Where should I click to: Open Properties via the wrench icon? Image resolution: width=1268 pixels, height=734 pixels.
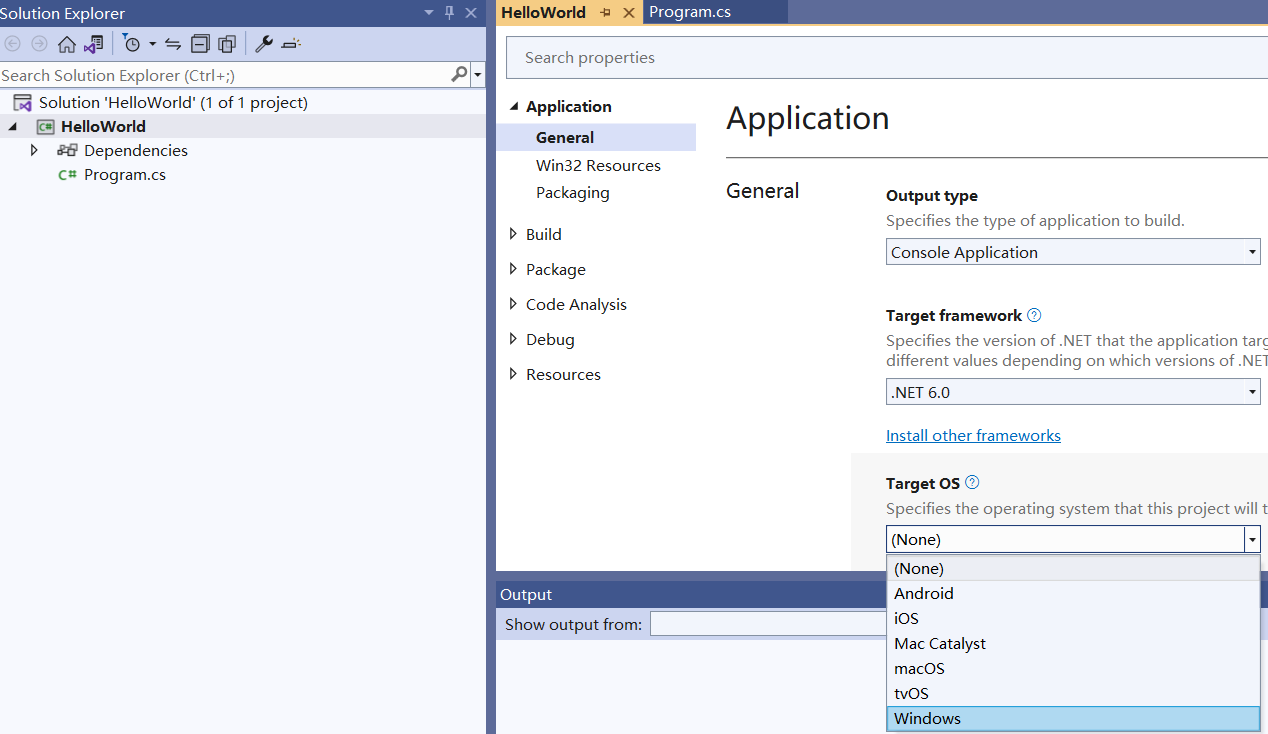point(264,44)
